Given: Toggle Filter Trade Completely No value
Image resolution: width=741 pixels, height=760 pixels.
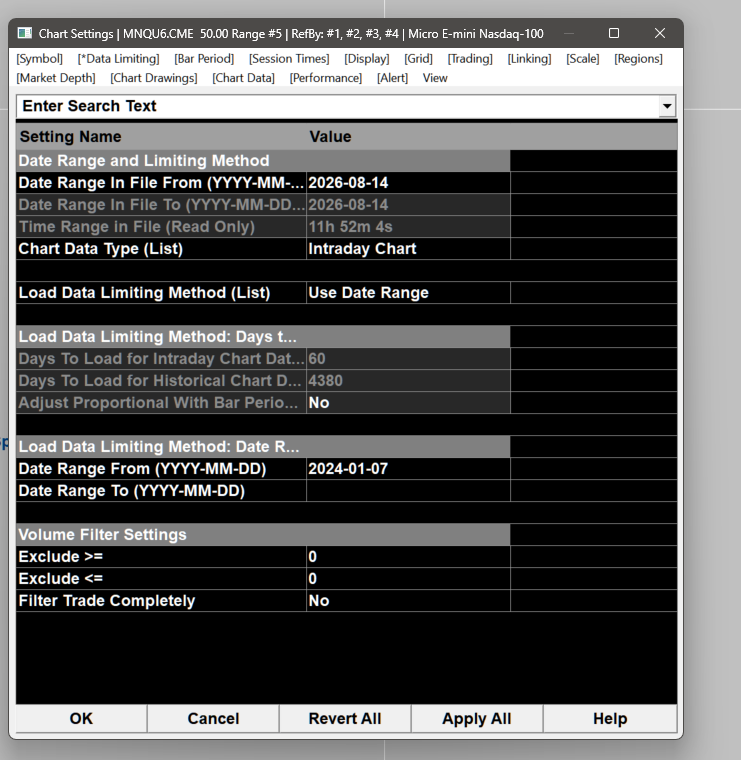Looking at the screenshot, I should 408,601.
